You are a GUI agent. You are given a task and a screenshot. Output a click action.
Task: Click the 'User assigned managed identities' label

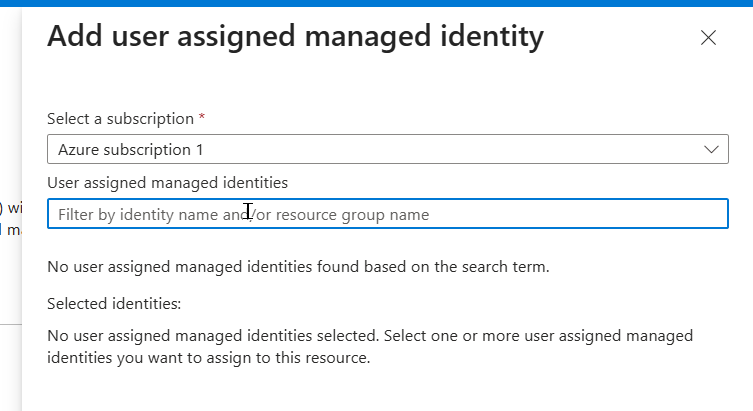[167, 182]
